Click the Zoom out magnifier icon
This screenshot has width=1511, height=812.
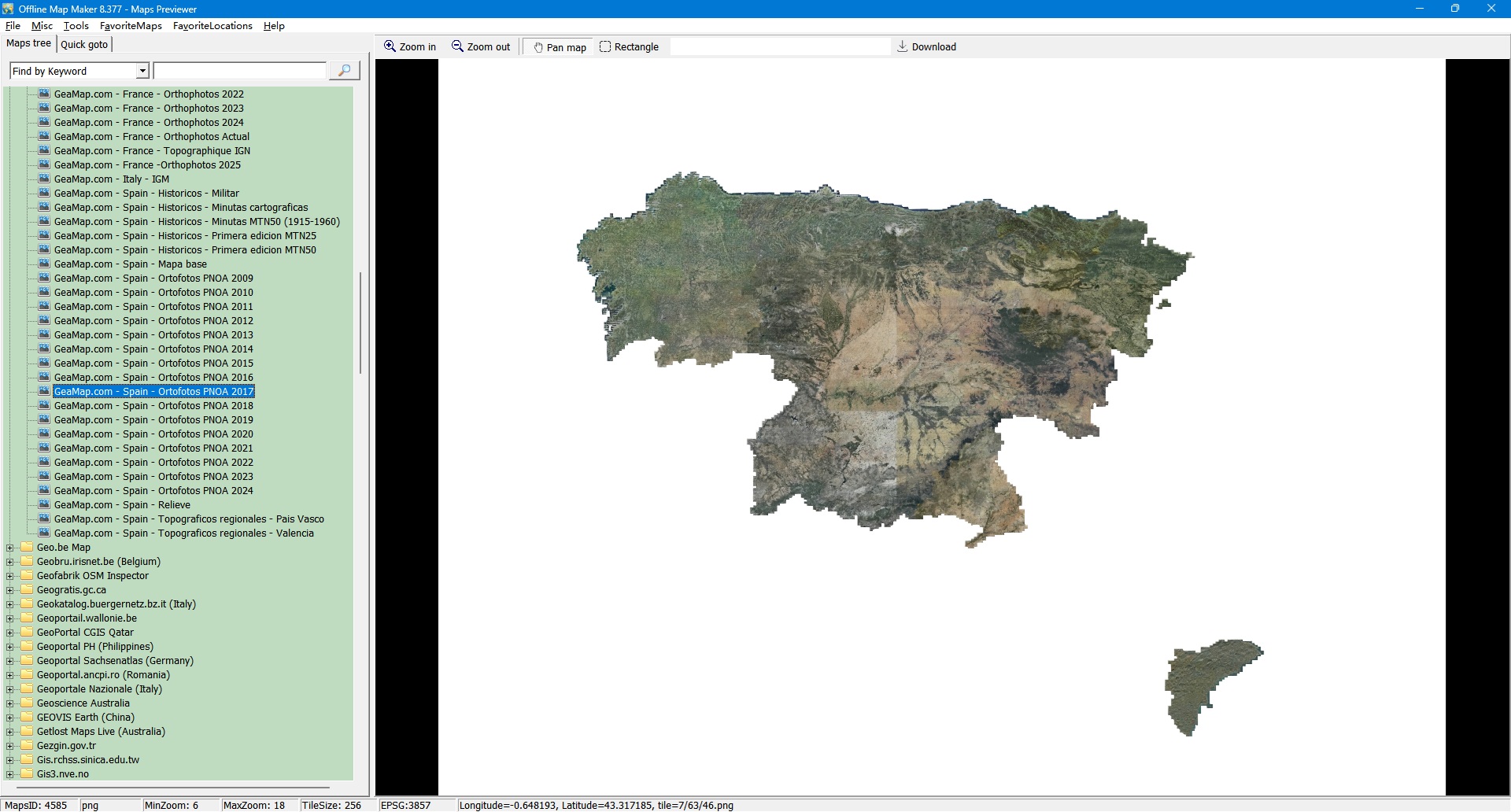pos(457,46)
